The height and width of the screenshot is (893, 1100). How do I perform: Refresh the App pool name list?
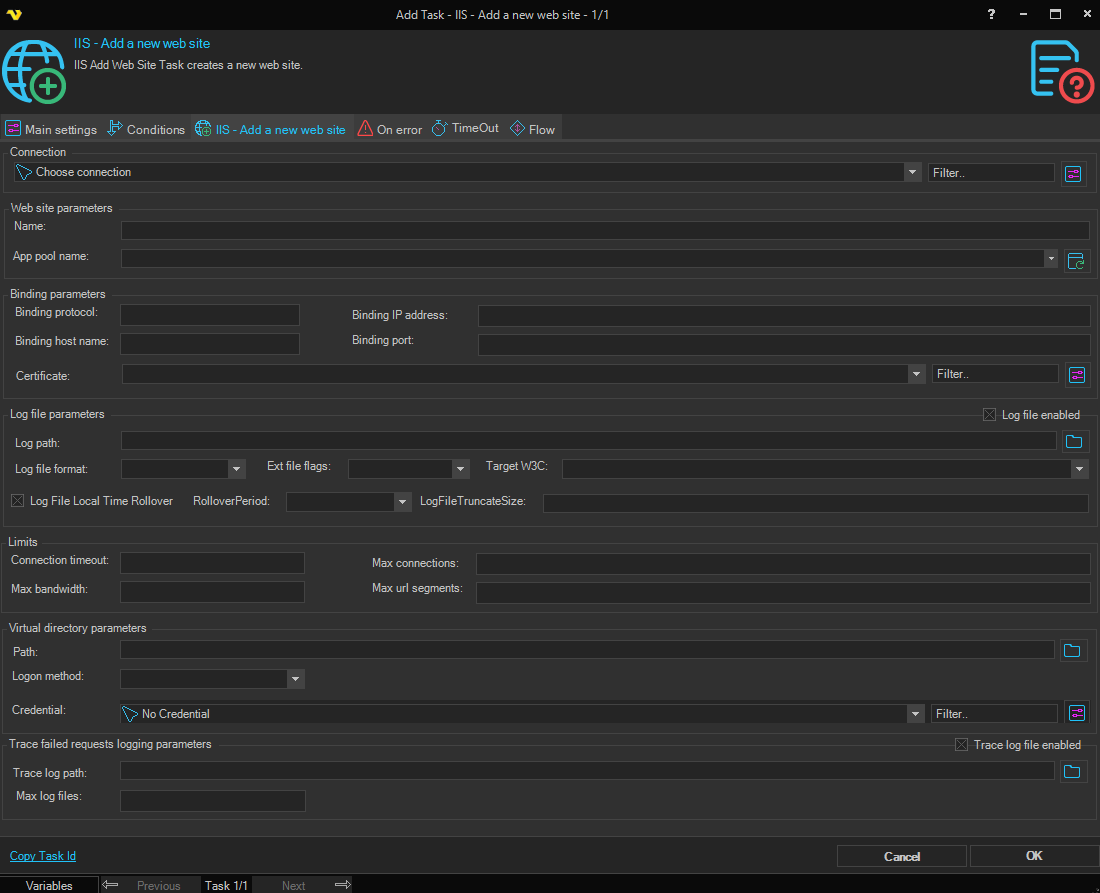[x=1075, y=261]
